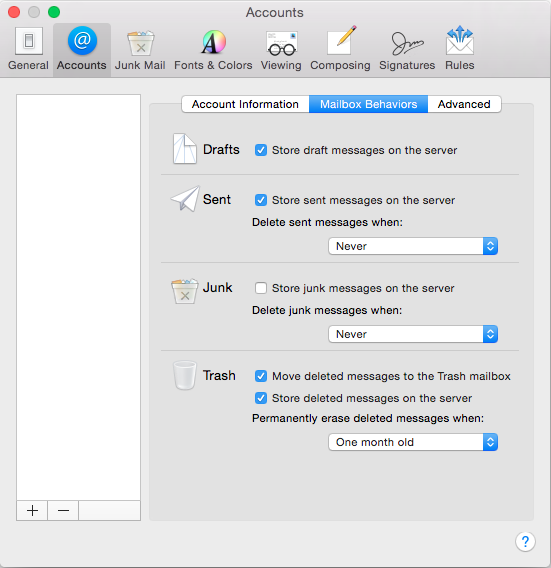The width and height of the screenshot is (551, 568).
Task: Uncheck Store sent messages on the server
Action: (x=261, y=200)
